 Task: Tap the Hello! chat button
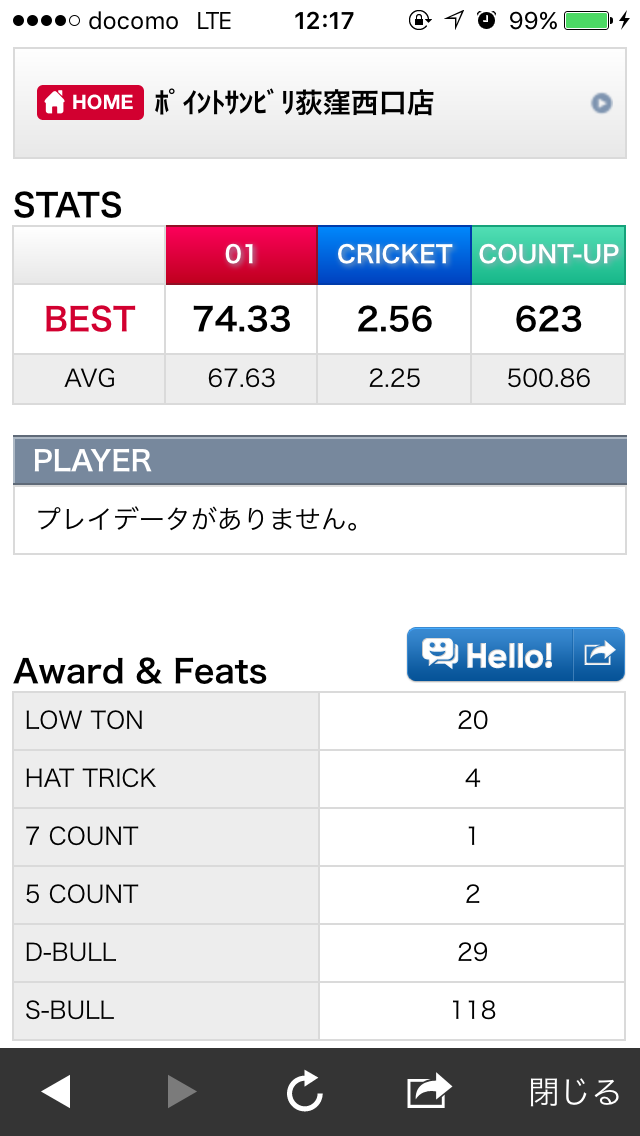[490, 654]
